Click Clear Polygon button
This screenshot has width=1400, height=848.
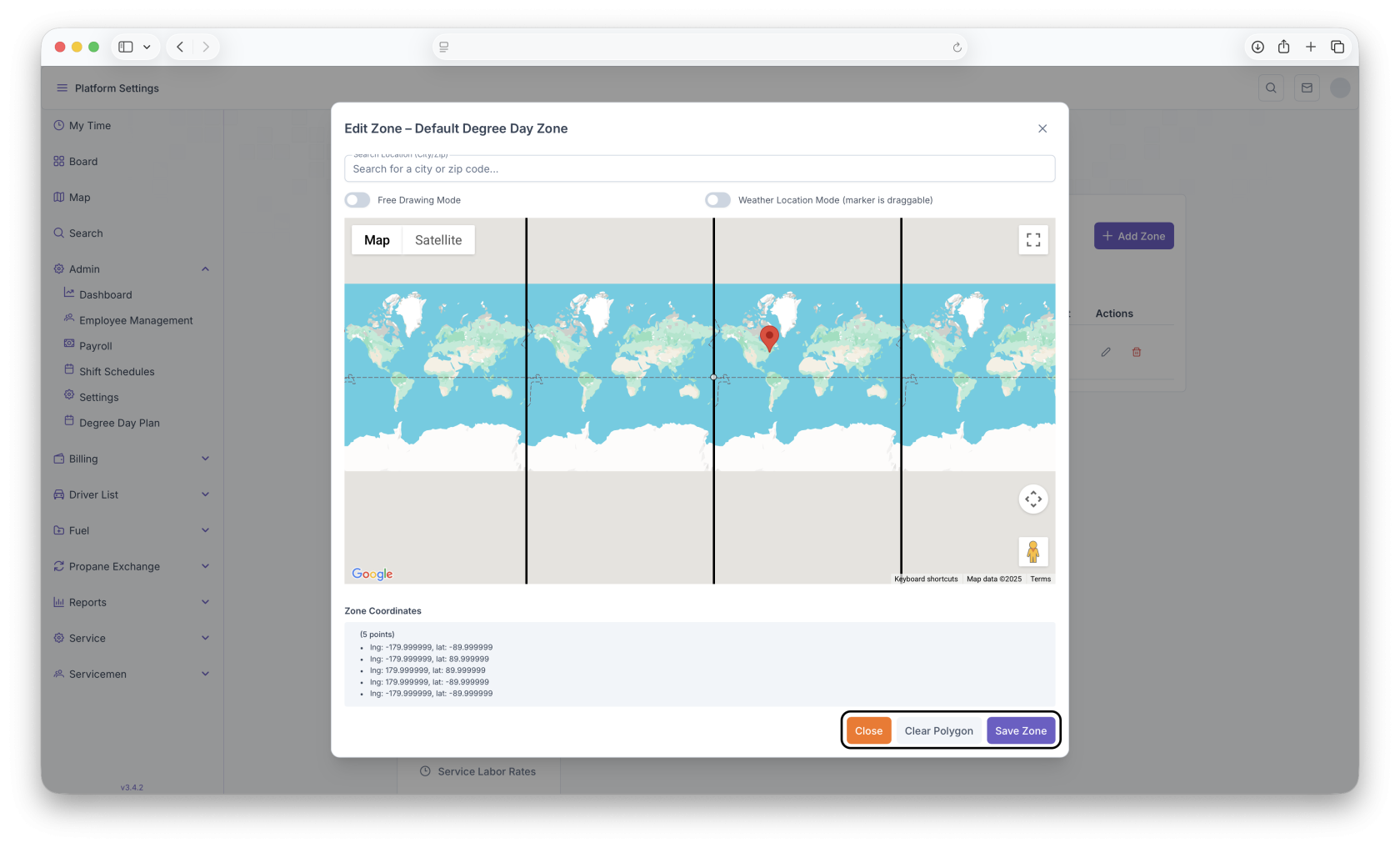point(938,731)
